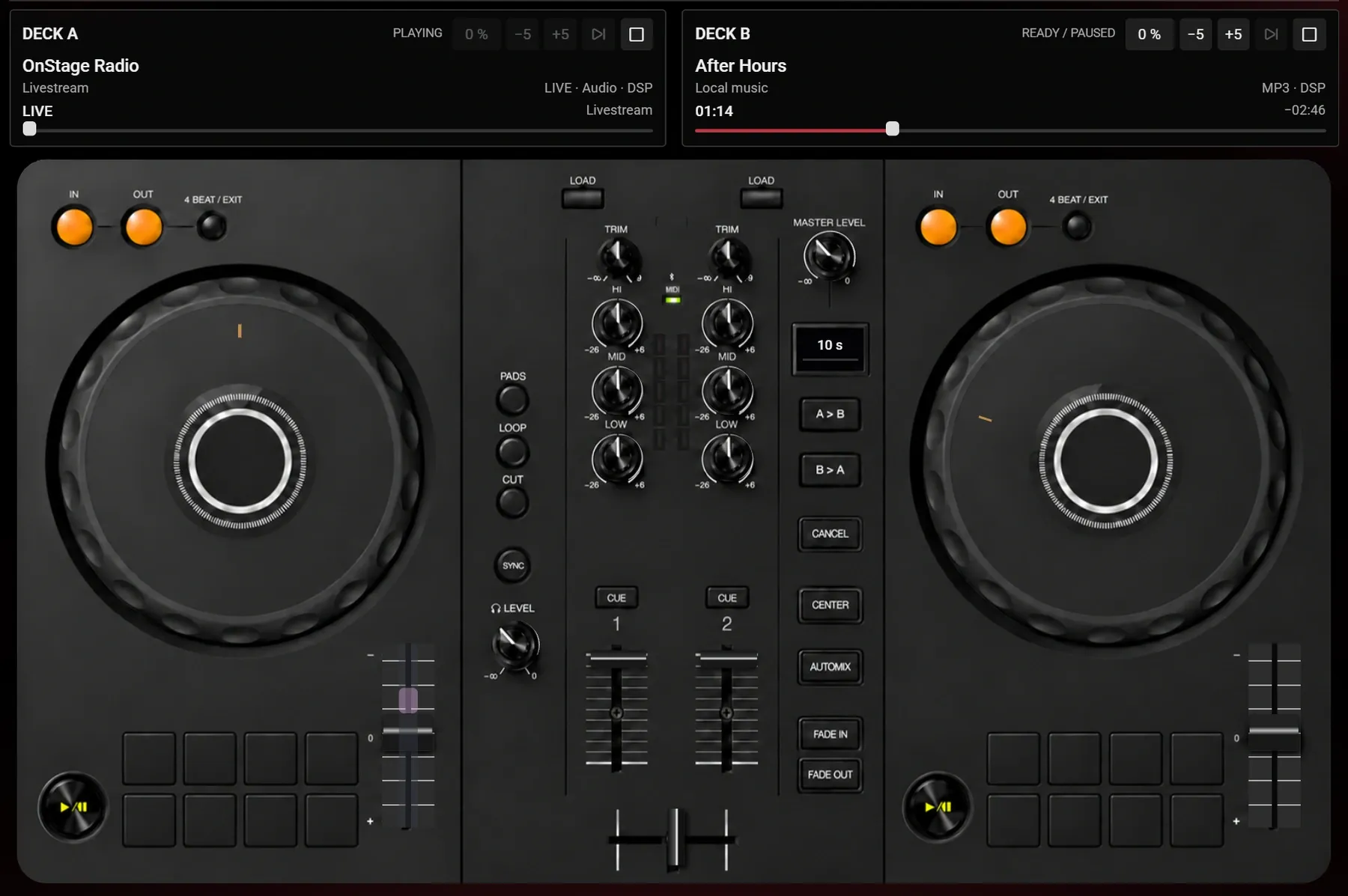Toggle the LOOP mode button
The height and width of the screenshot is (896, 1348).
point(513,452)
